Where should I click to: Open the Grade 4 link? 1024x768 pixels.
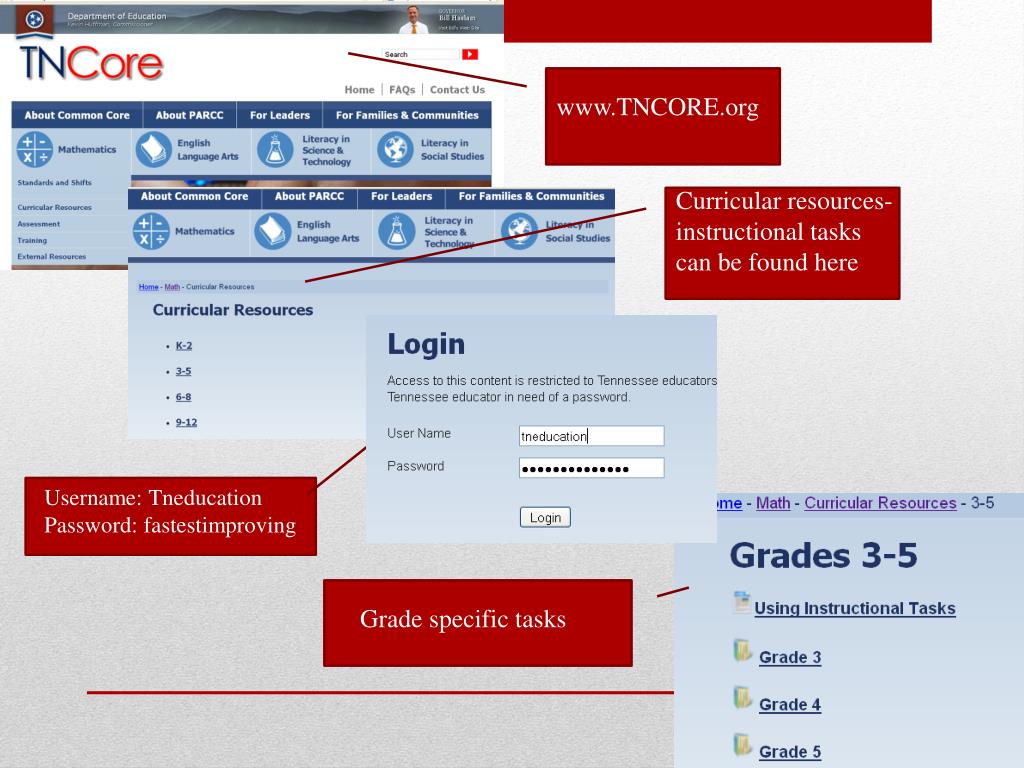pos(790,705)
